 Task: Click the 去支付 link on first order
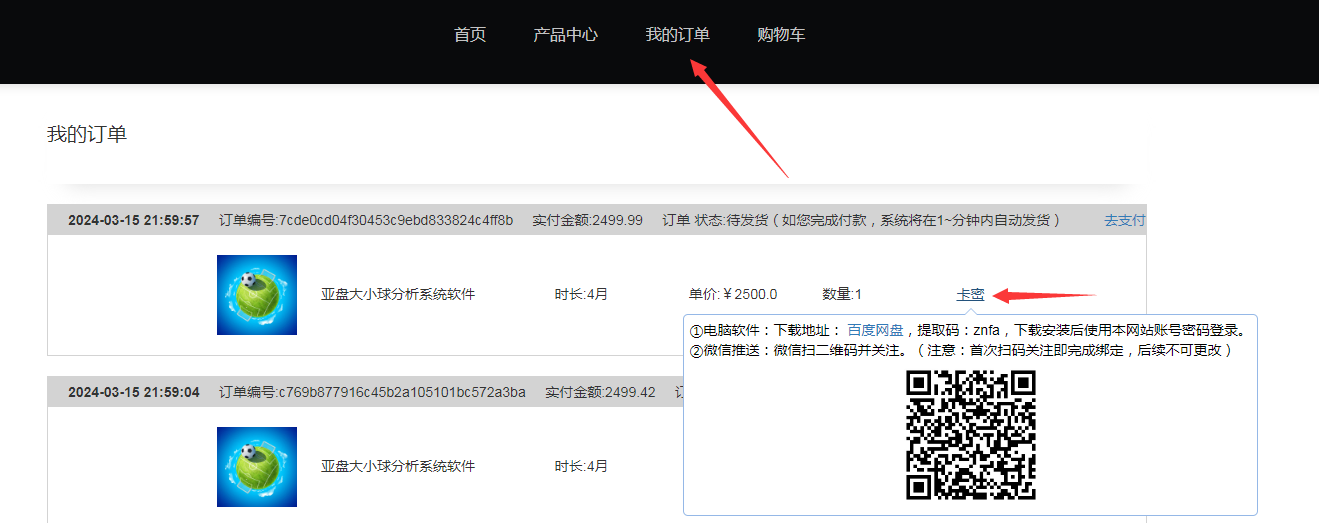(1124, 220)
